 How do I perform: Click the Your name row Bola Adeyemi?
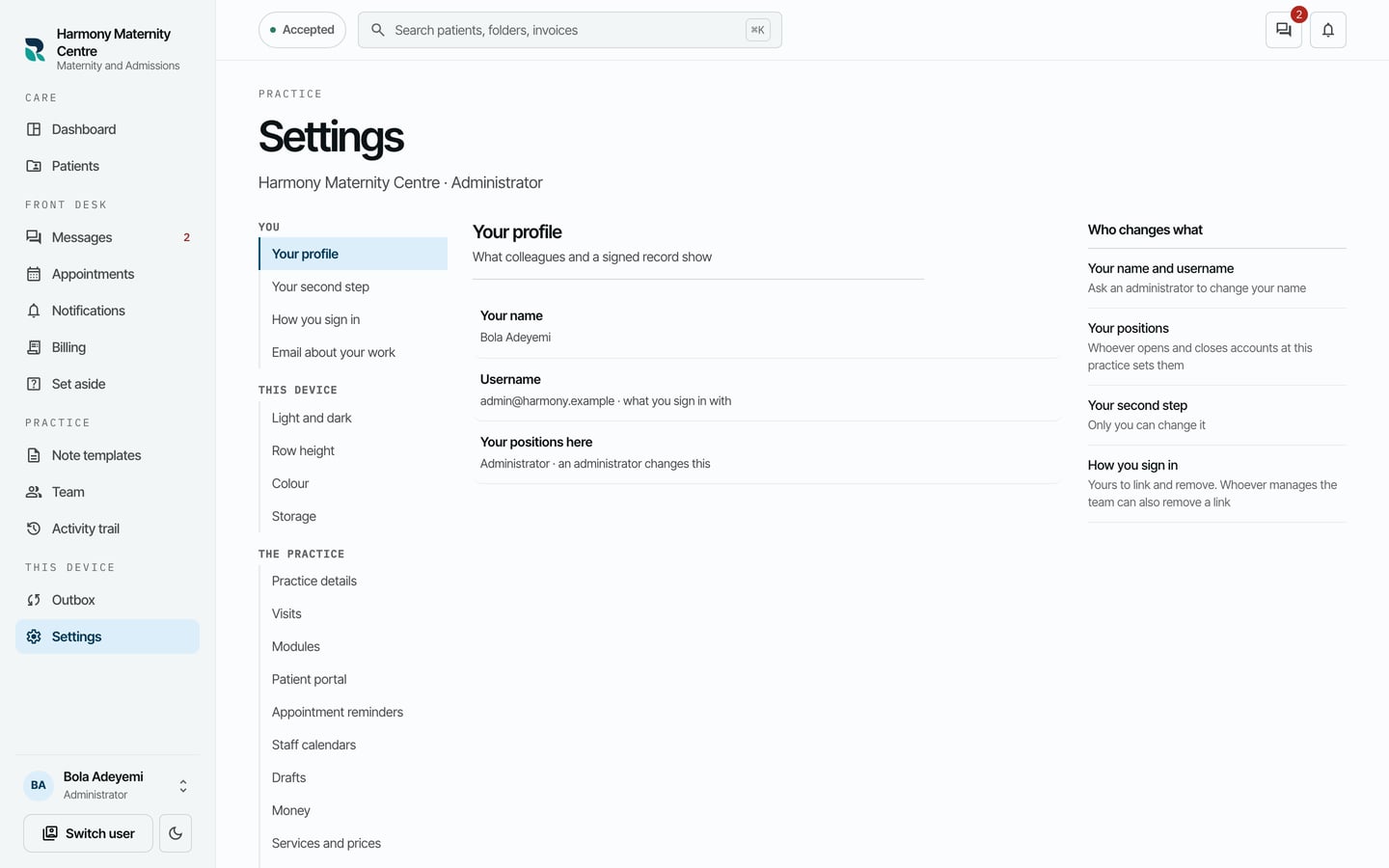[767, 326]
